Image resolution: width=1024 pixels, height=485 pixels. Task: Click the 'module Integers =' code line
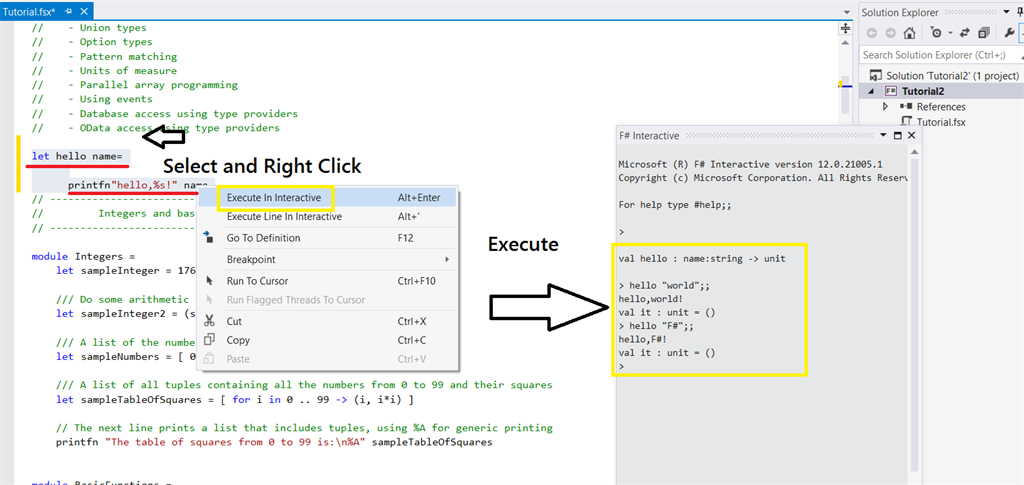click(84, 256)
